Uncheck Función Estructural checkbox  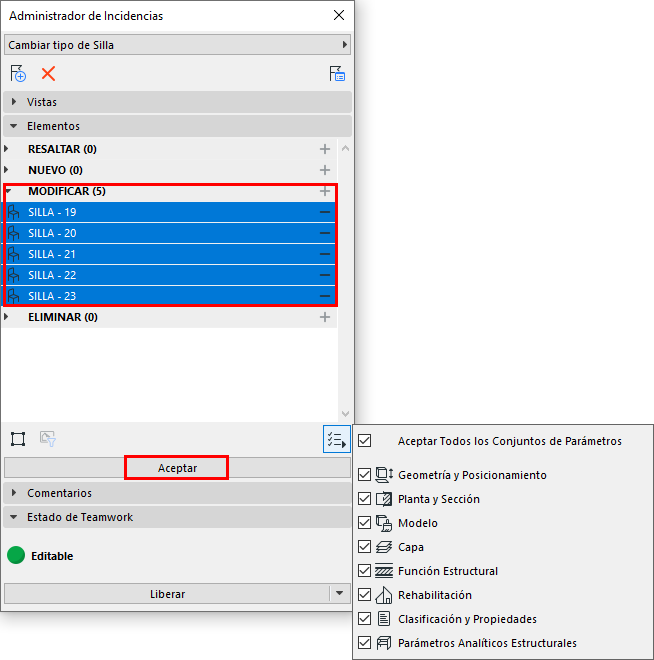[x=364, y=571]
